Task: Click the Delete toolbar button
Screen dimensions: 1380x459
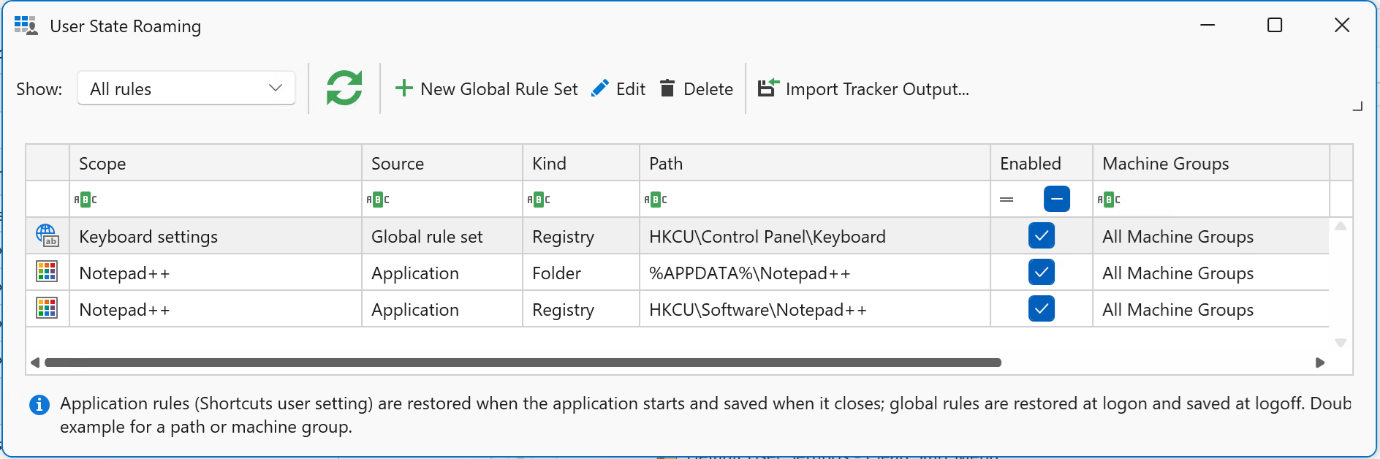Action: [x=696, y=89]
